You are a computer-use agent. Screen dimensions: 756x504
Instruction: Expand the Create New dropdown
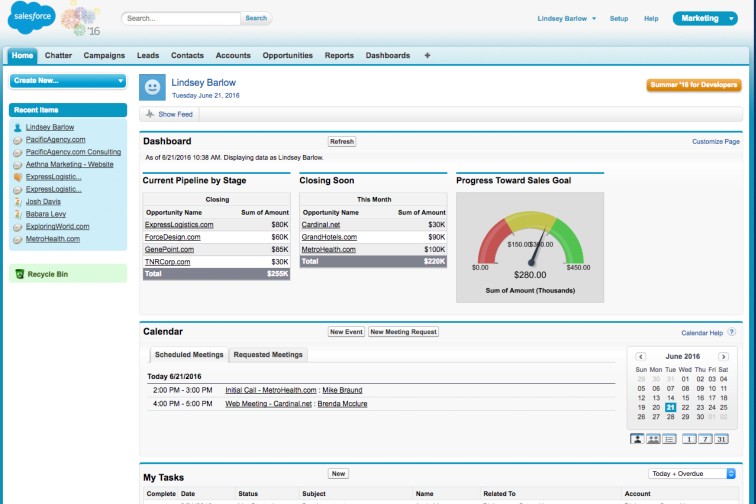point(68,81)
